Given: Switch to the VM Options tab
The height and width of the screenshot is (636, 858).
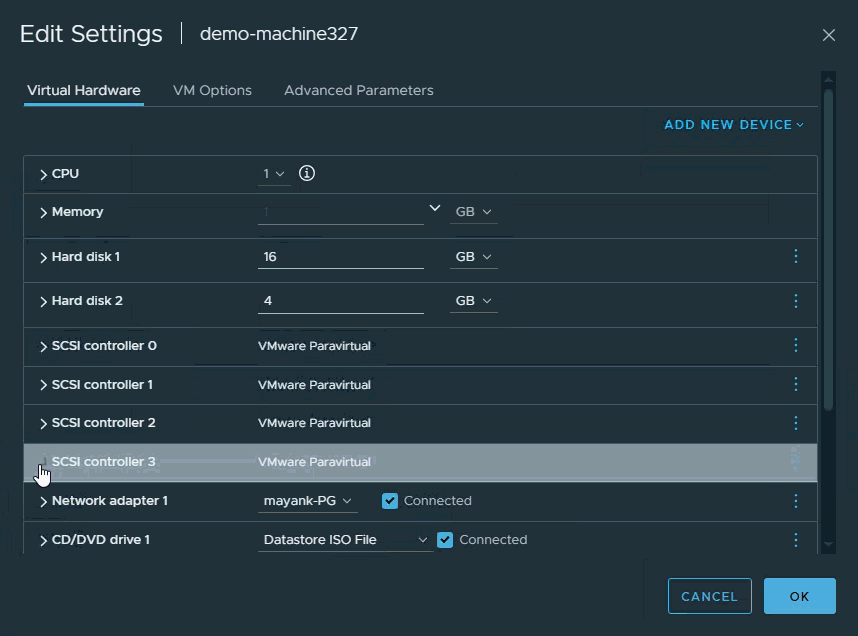Looking at the screenshot, I should pos(212,90).
